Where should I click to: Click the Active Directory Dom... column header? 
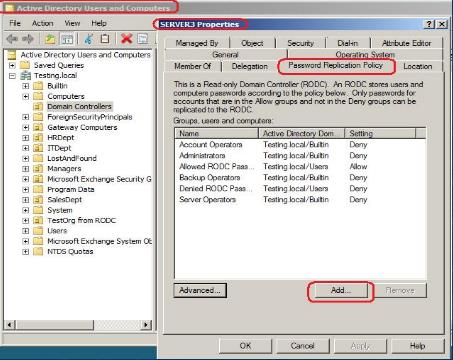coord(302,133)
